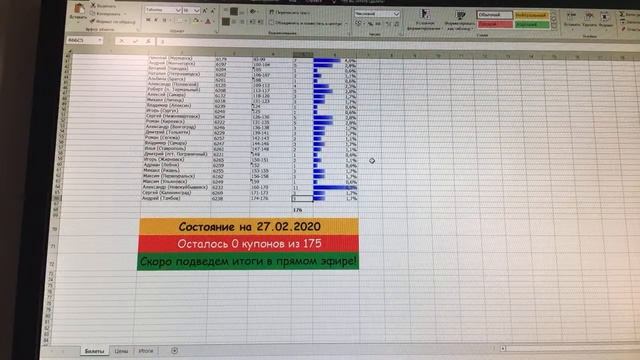This screenshot has width=640, height=360.
Task: Select the ticket range cell '174-176'
Action: [271, 198]
